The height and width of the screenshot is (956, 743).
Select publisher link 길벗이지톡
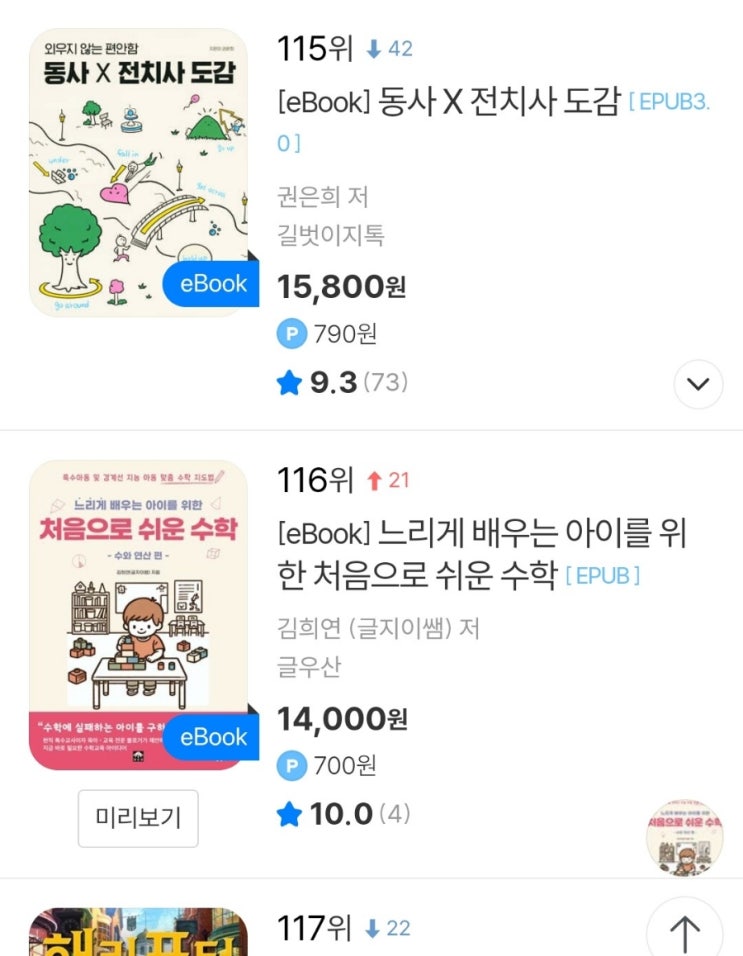point(330,235)
